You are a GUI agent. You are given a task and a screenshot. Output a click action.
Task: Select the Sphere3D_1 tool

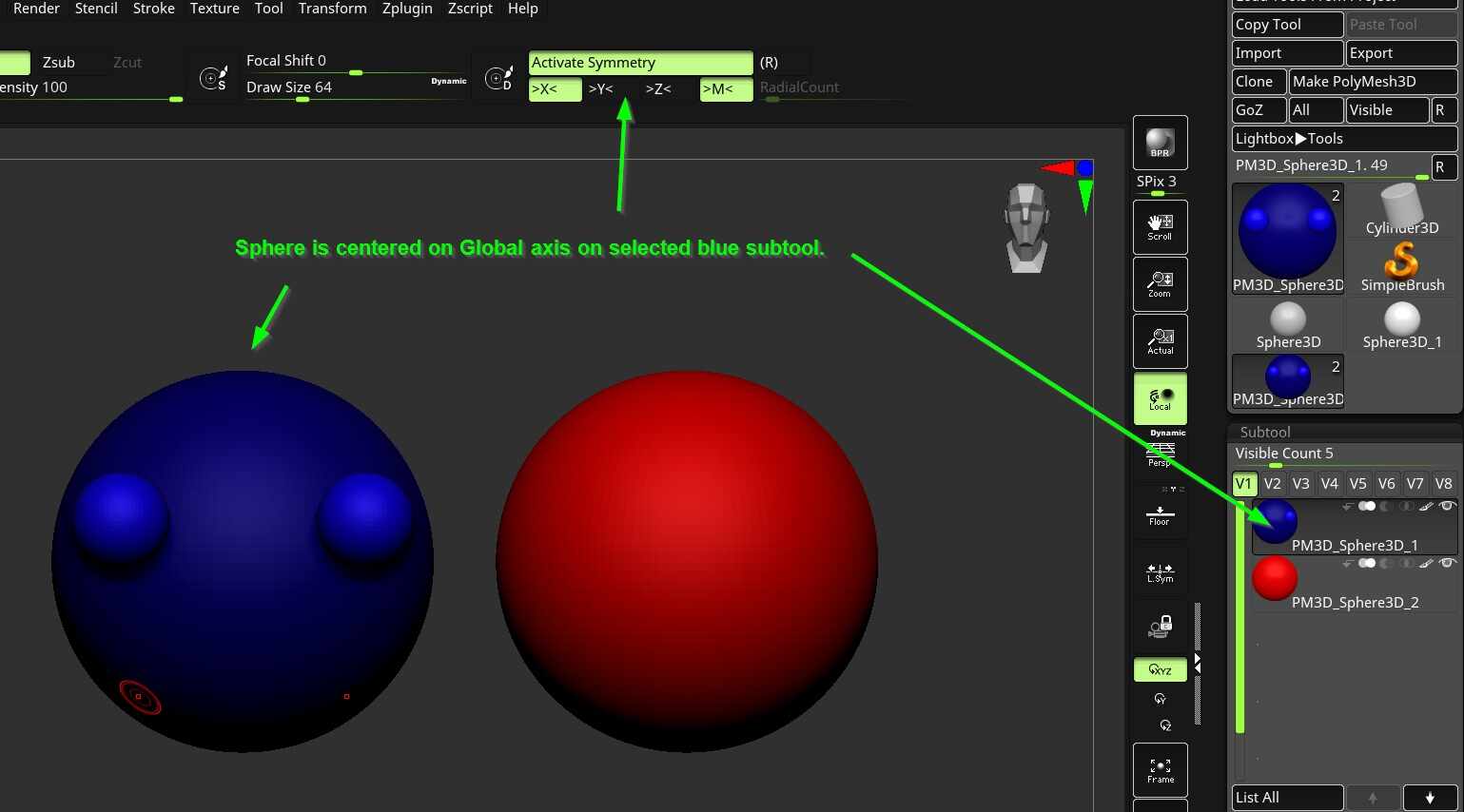point(1402,325)
